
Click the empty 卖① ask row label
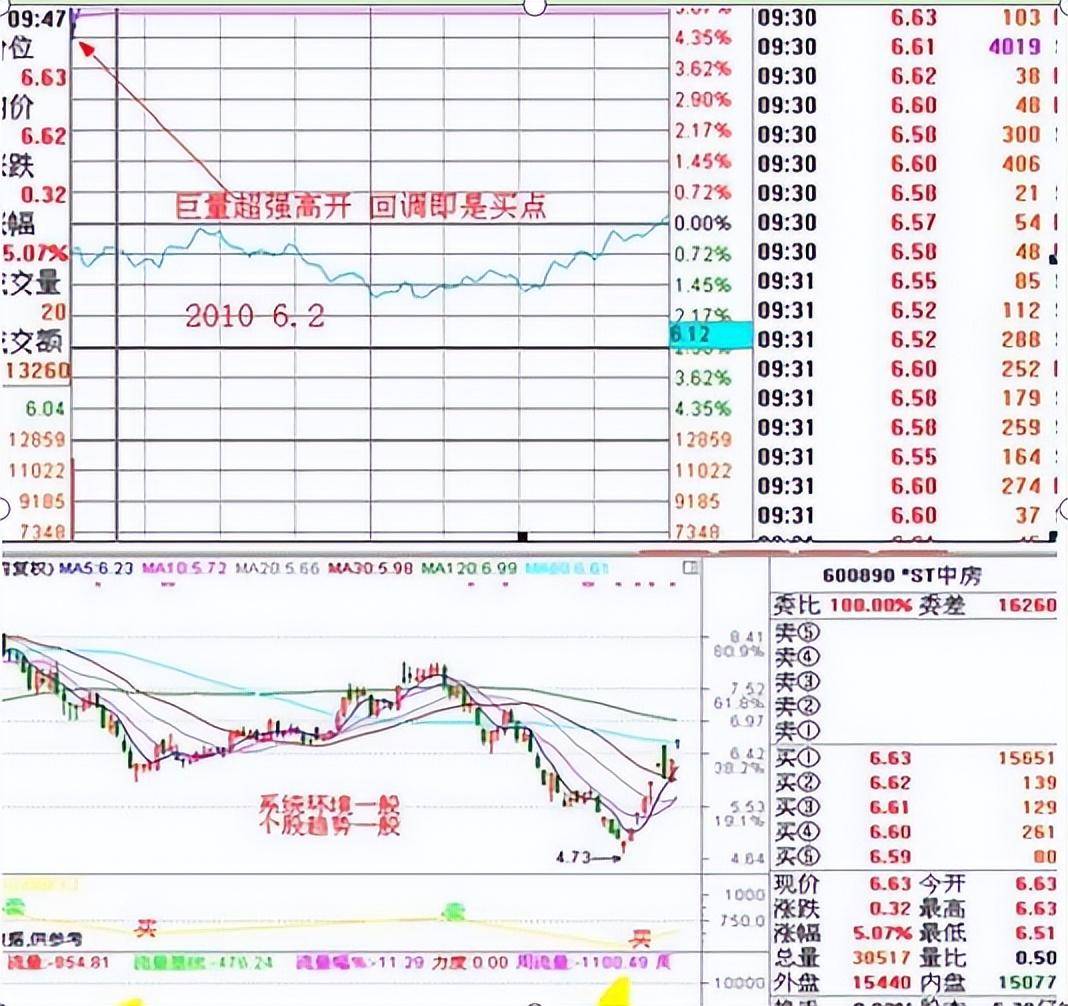(797, 732)
